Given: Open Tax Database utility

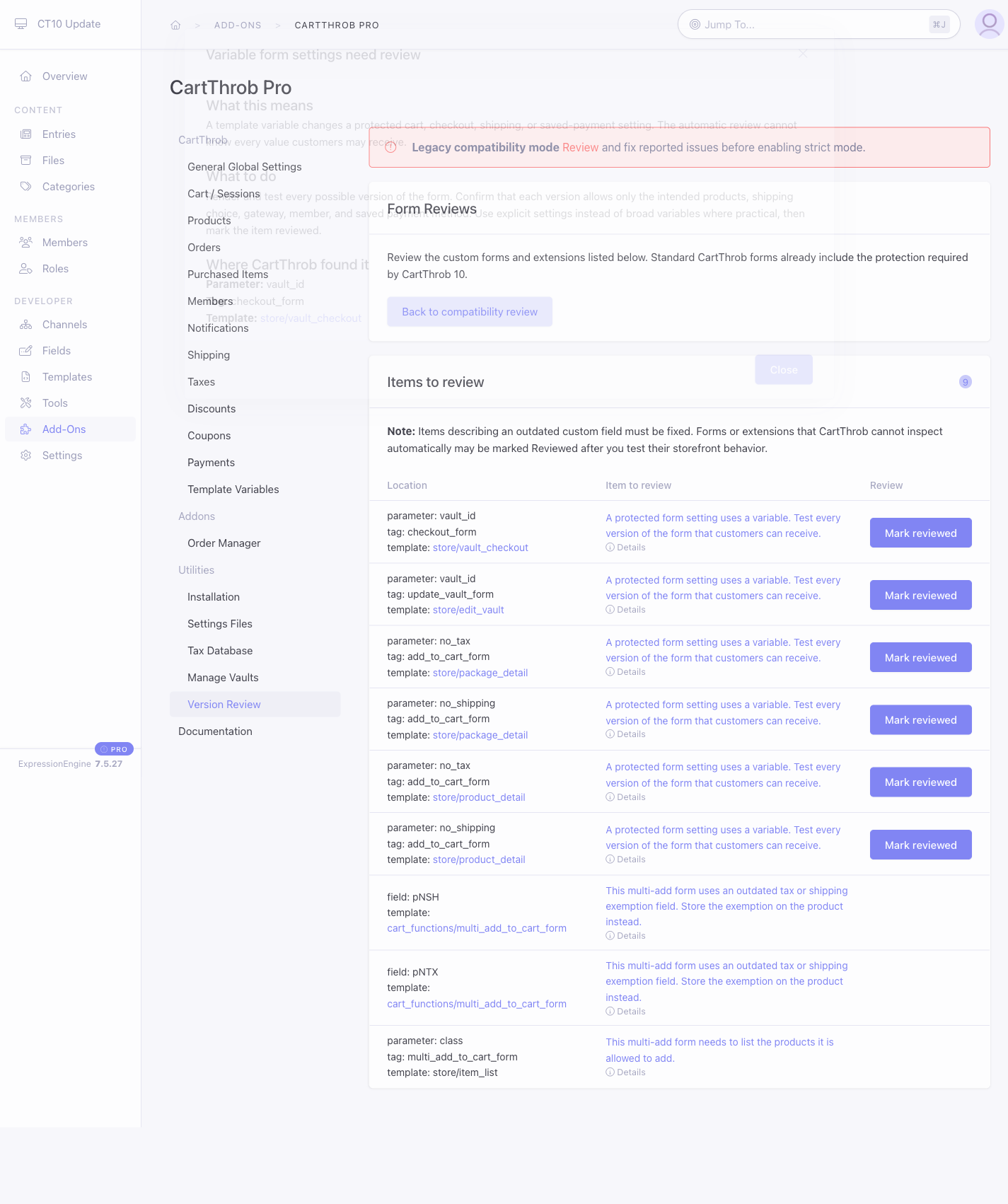Looking at the screenshot, I should point(220,651).
